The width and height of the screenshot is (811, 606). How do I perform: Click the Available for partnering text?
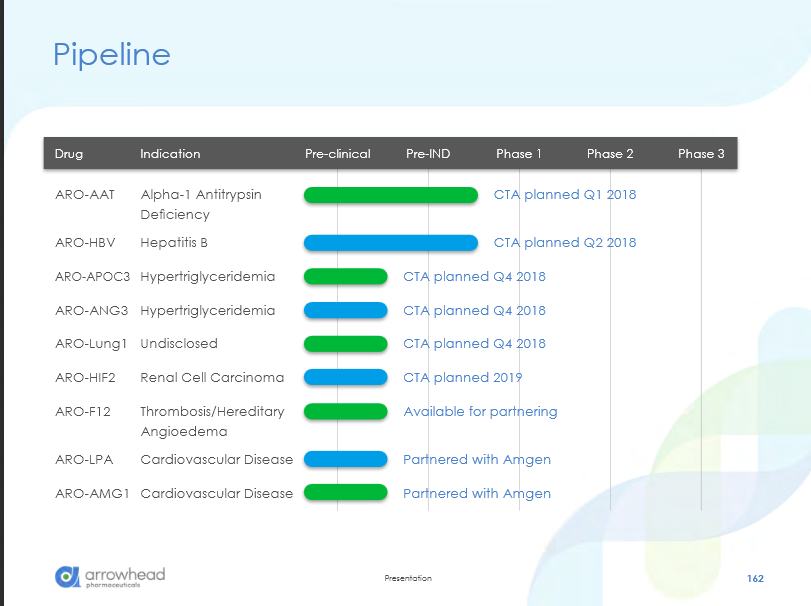[x=480, y=412]
